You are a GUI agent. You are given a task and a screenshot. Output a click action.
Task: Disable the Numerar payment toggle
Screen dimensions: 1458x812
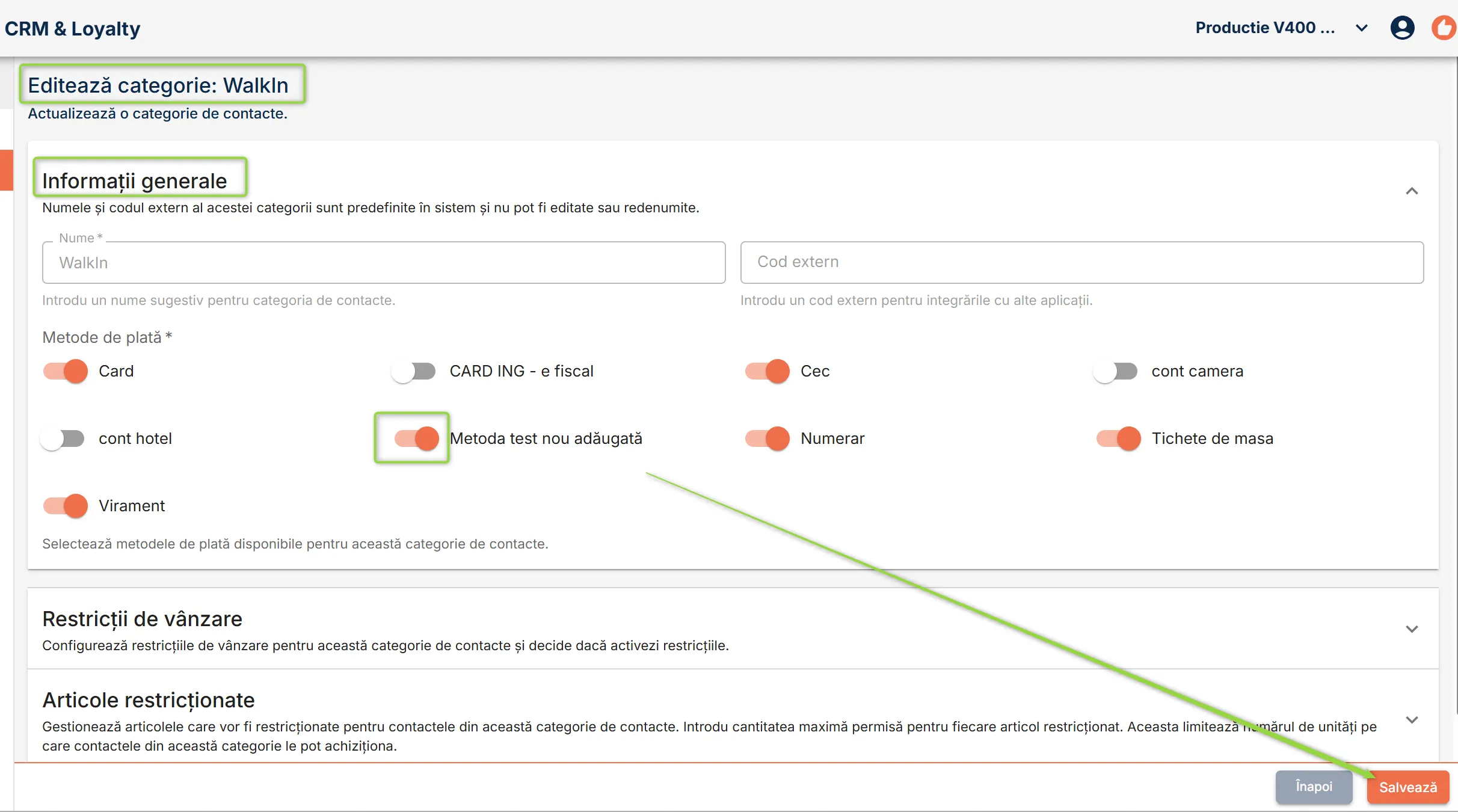[x=767, y=438]
